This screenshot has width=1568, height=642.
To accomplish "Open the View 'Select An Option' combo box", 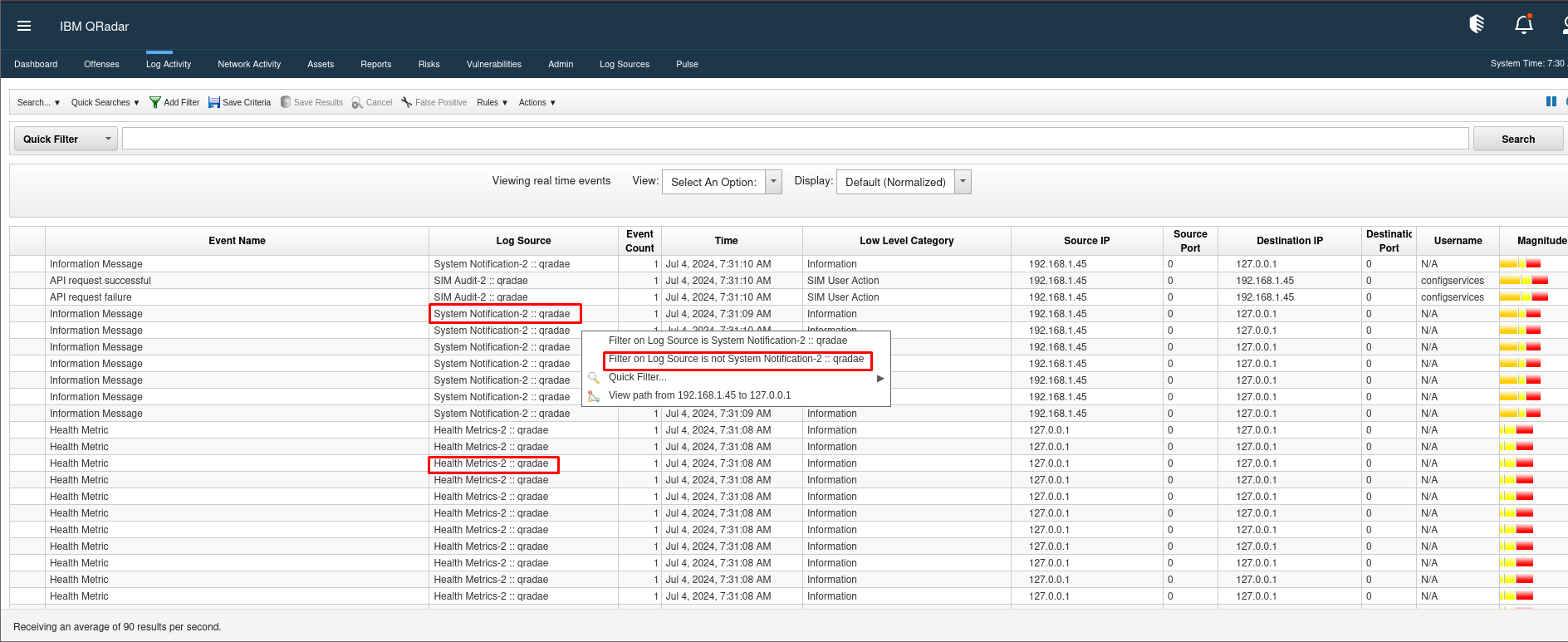I will click(x=722, y=182).
